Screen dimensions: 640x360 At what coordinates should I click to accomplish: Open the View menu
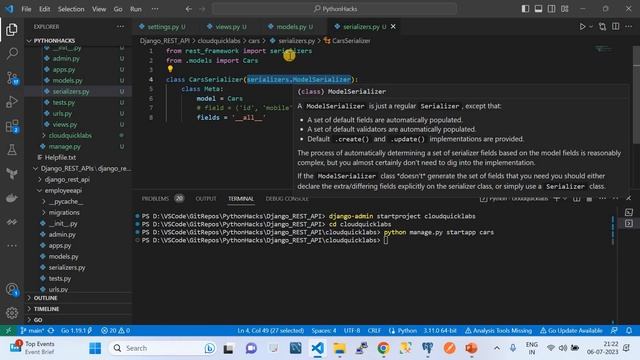[99, 9]
